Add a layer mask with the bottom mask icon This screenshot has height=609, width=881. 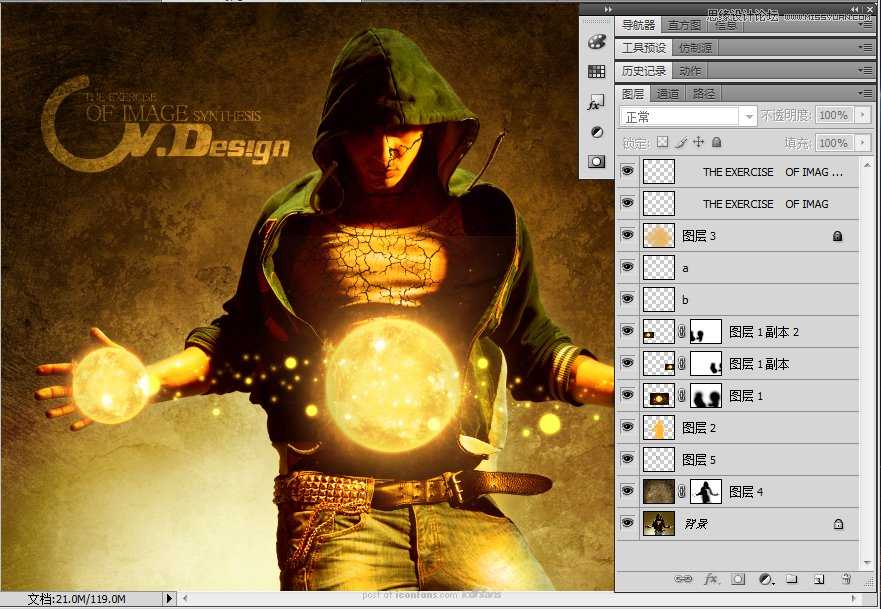tap(738, 579)
